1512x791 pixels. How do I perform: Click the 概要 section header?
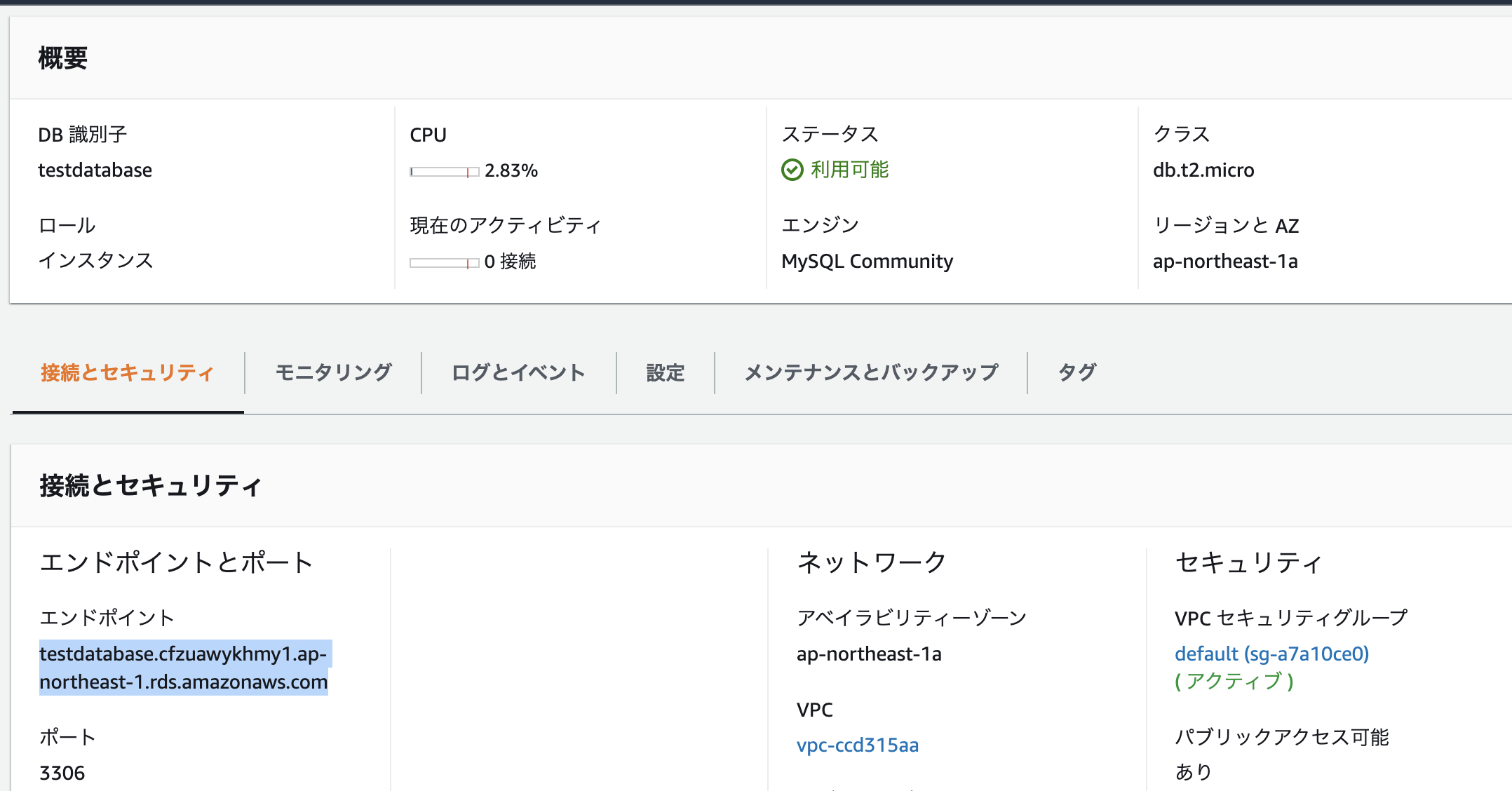click(63, 58)
